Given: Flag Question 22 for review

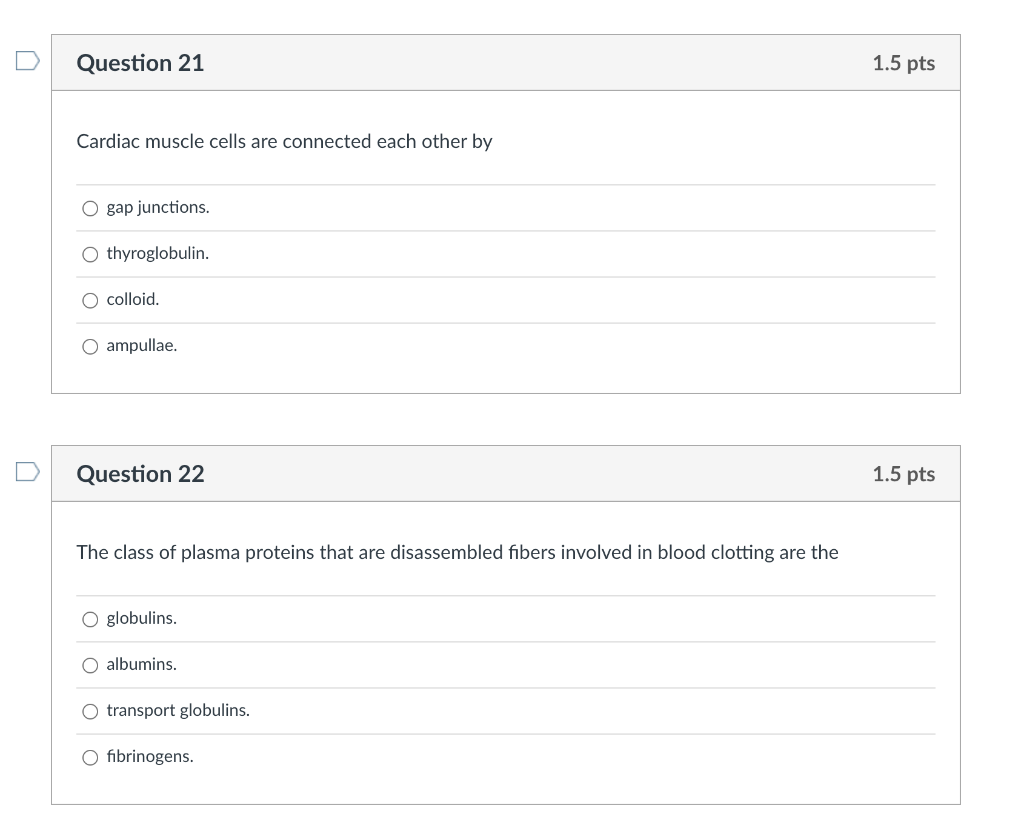Looking at the screenshot, I should pyautogui.click(x=27, y=471).
